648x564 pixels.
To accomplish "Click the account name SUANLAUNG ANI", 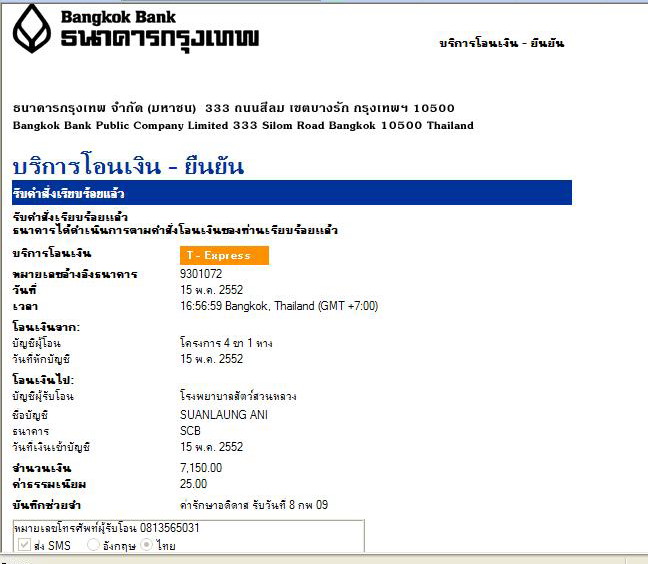I will coord(224,414).
